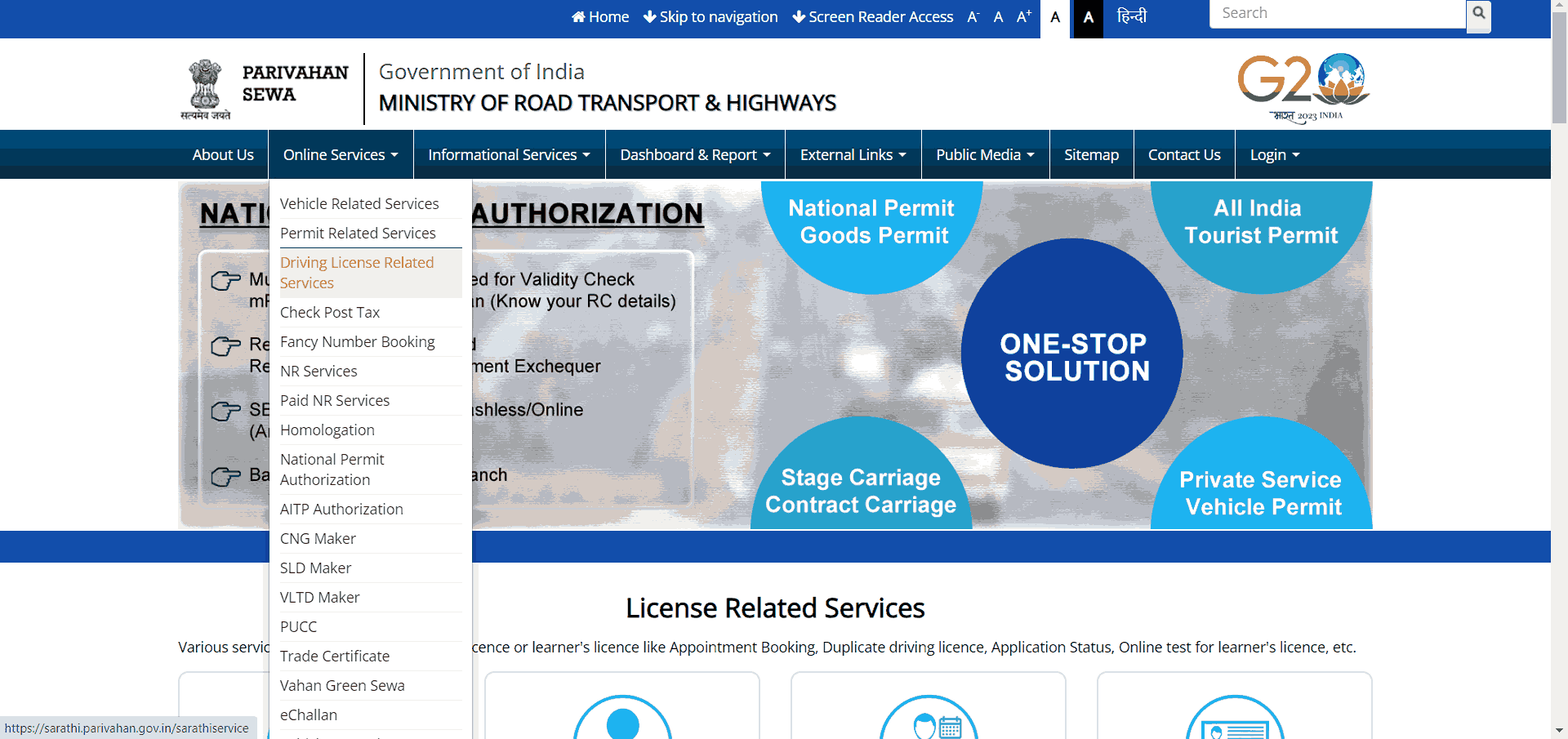Select Vehicle Related Services
Screen dimensions: 1568x739
pos(371,204)
